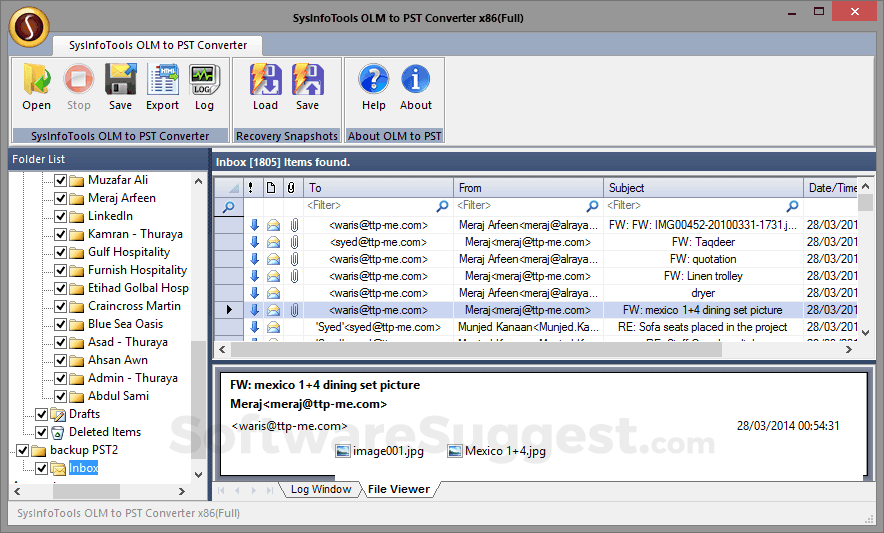
Task: Click email grid vertical scroll down arrow
Action: (866, 333)
